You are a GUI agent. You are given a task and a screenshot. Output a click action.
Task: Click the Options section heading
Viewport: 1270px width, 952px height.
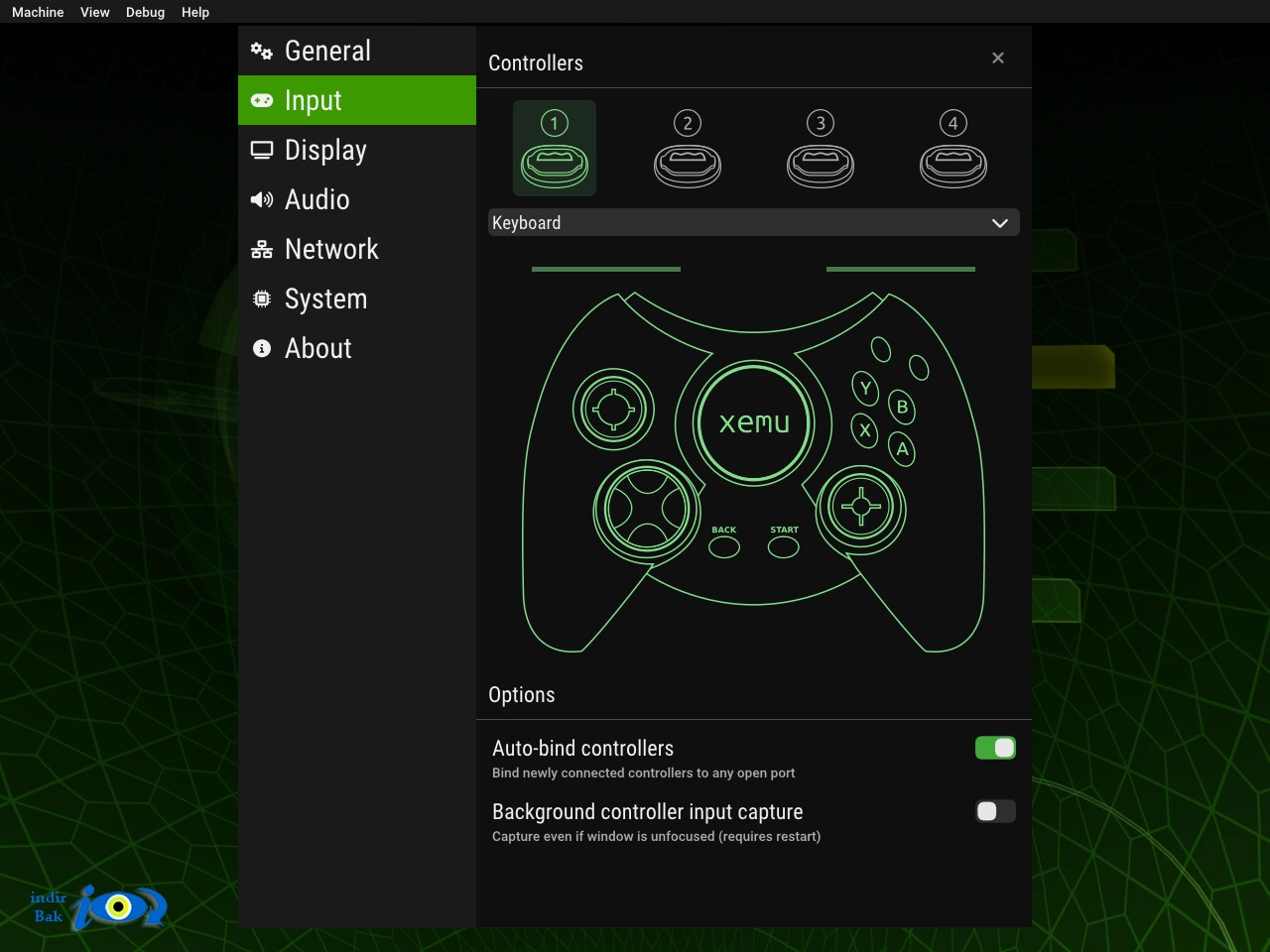tap(522, 695)
